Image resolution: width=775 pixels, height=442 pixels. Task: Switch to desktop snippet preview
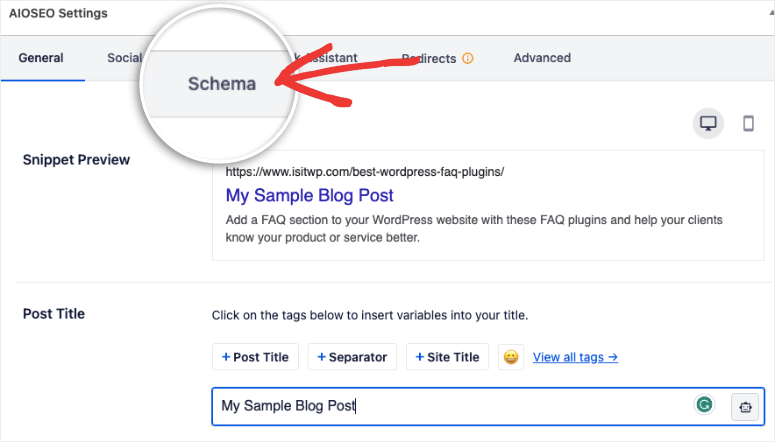pyautogui.click(x=709, y=123)
